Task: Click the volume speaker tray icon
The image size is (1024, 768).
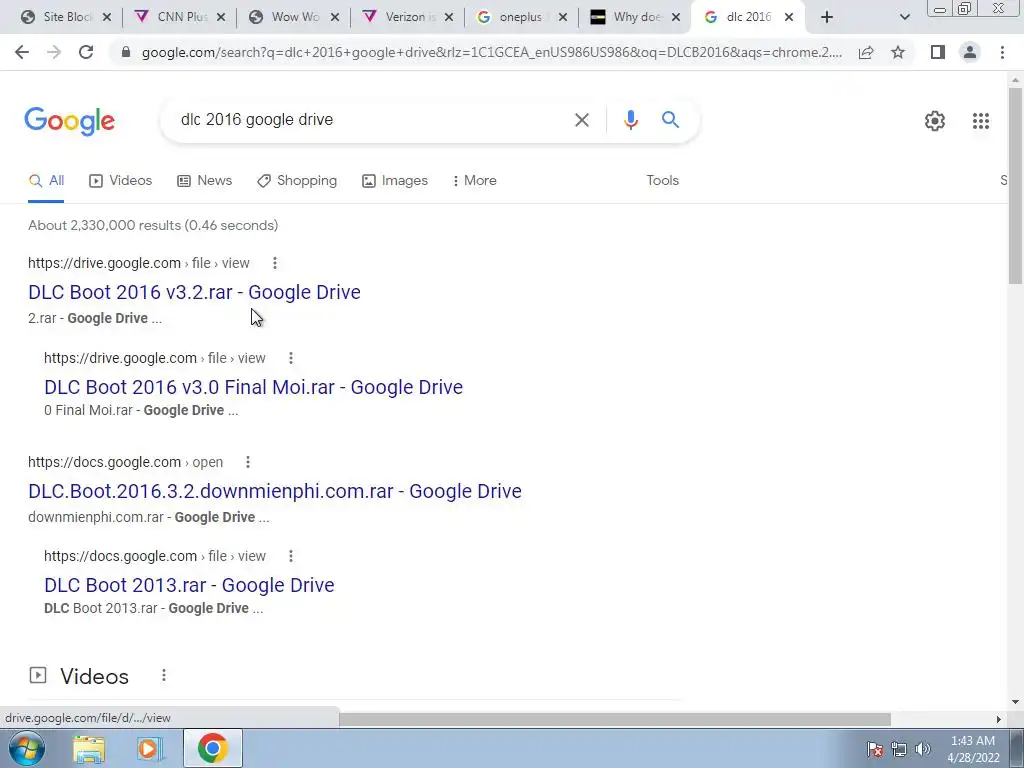Action: pos(922,749)
